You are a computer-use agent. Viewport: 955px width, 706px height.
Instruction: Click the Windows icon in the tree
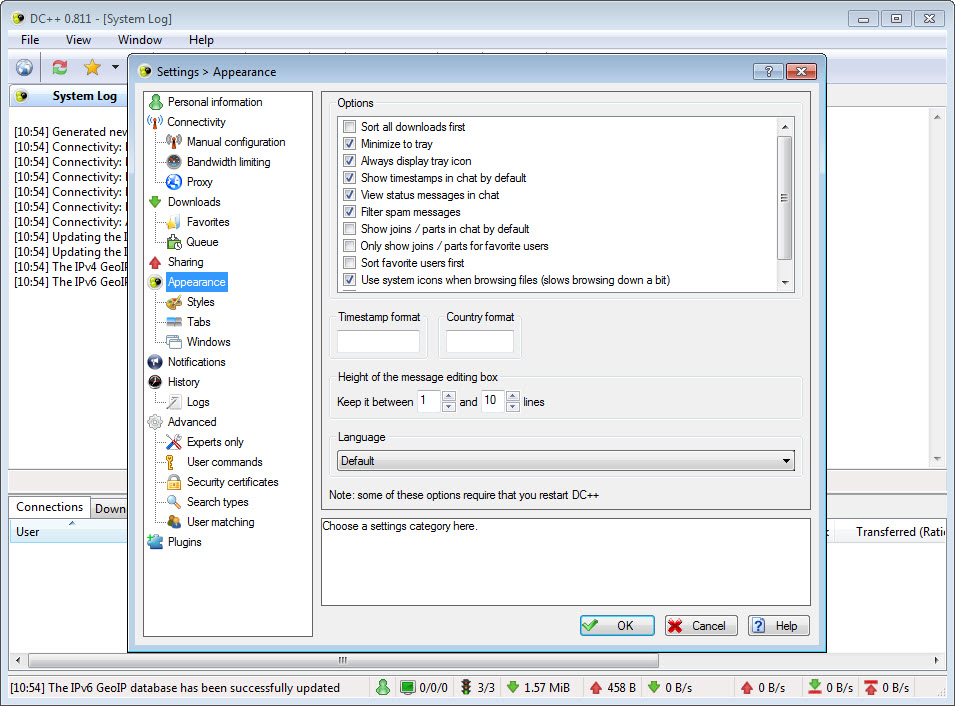tap(174, 342)
